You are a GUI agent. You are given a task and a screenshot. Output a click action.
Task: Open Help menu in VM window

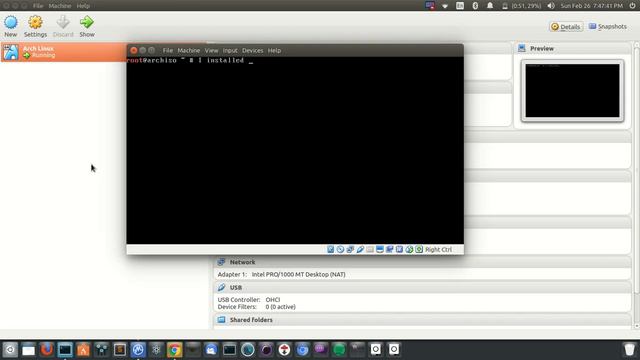tap(274, 50)
